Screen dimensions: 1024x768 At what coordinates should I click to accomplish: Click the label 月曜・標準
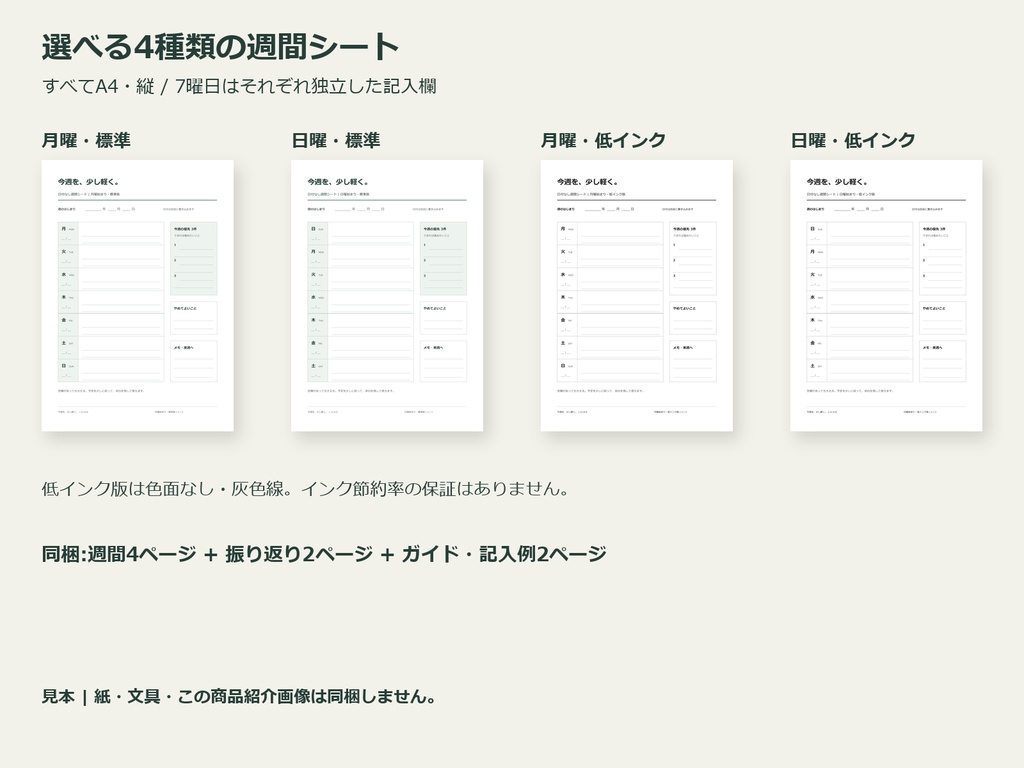(x=86, y=140)
